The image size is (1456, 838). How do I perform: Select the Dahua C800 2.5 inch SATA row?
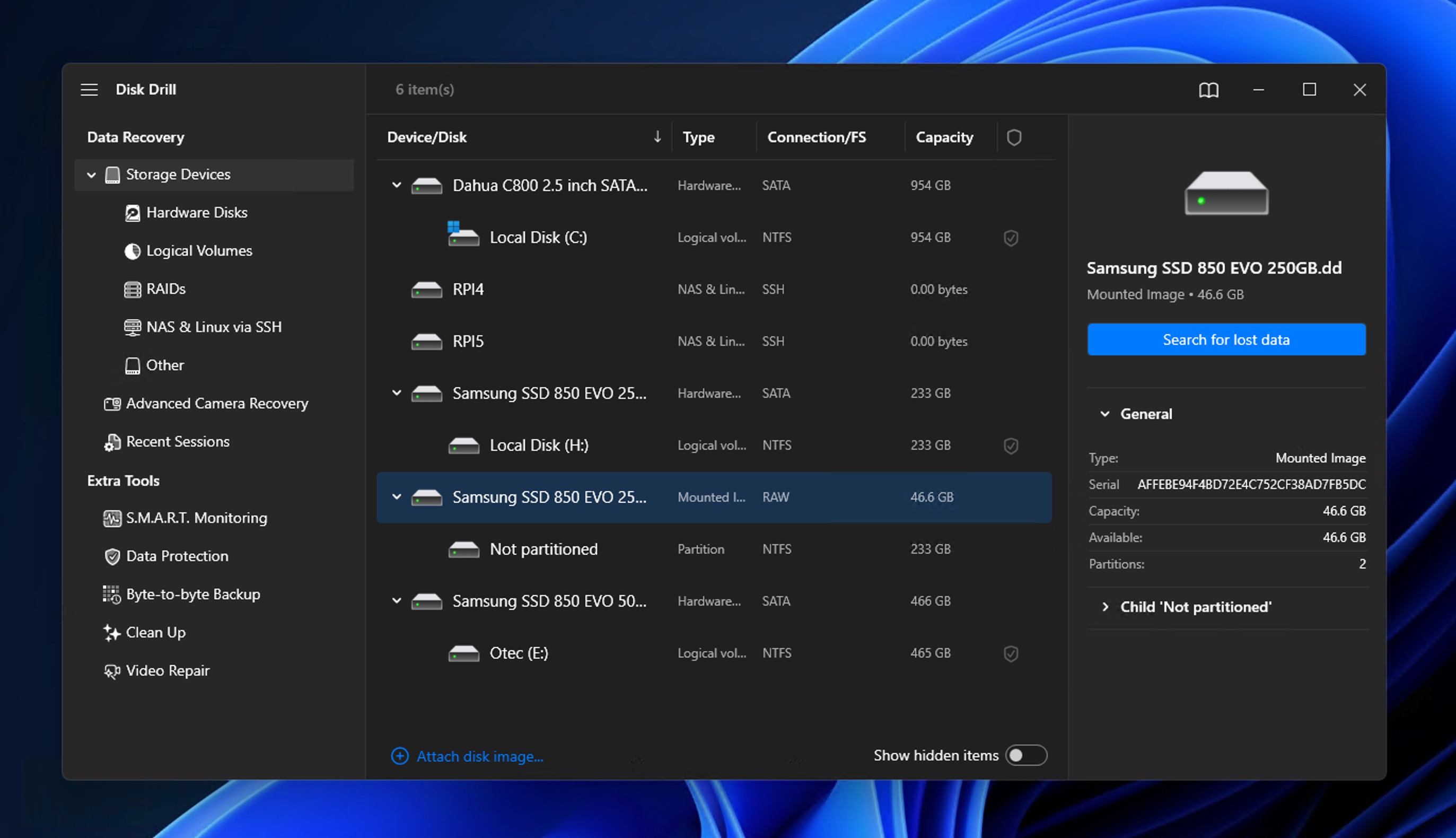point(714,185)
